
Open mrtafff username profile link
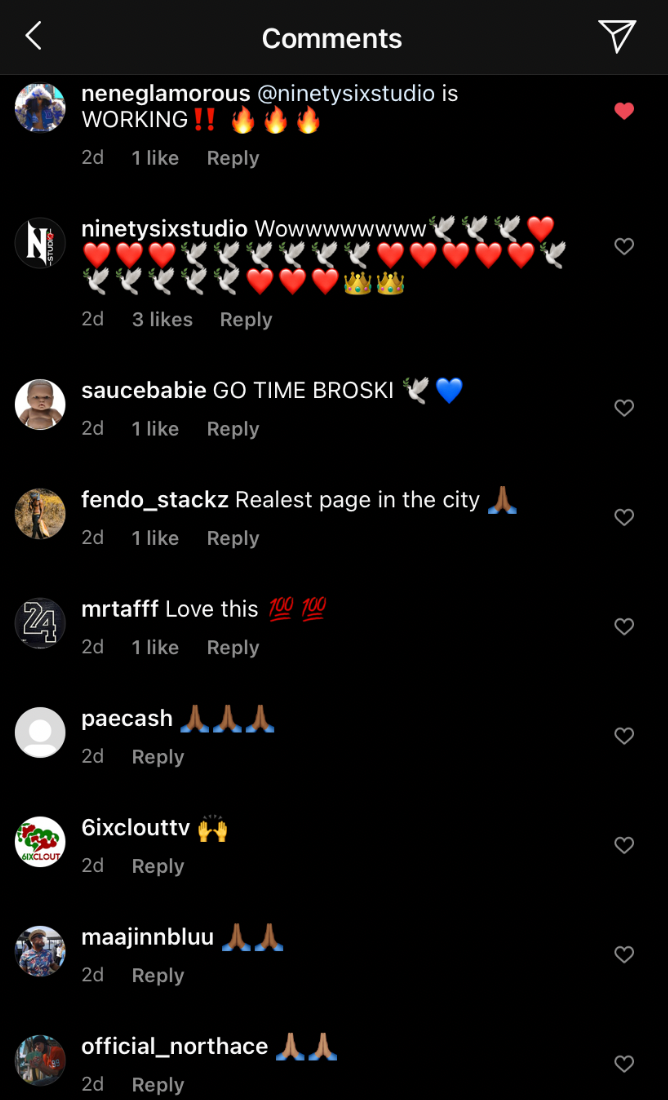point(120,609)
